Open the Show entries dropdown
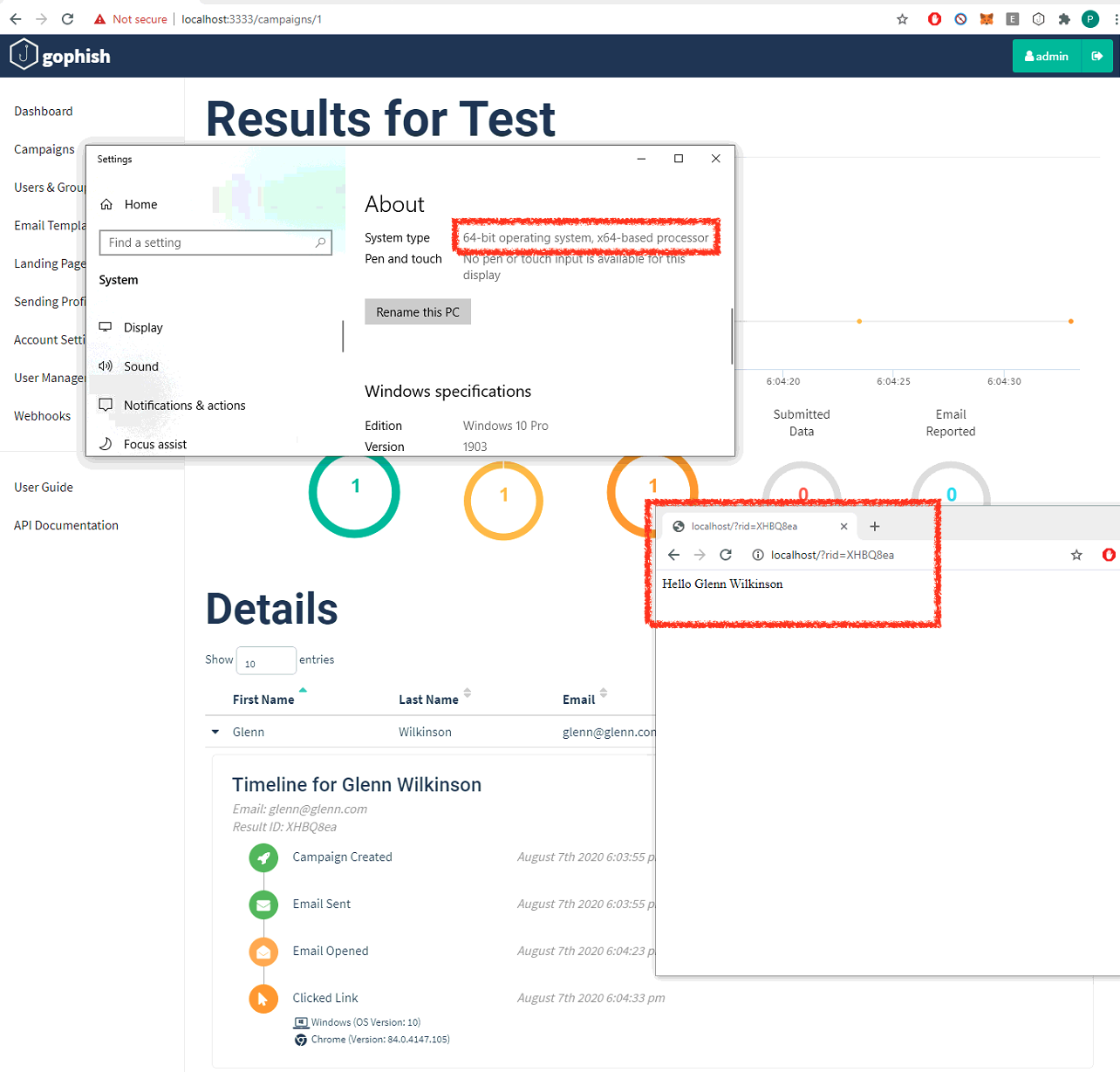1120x1072 pixels. 266,660
